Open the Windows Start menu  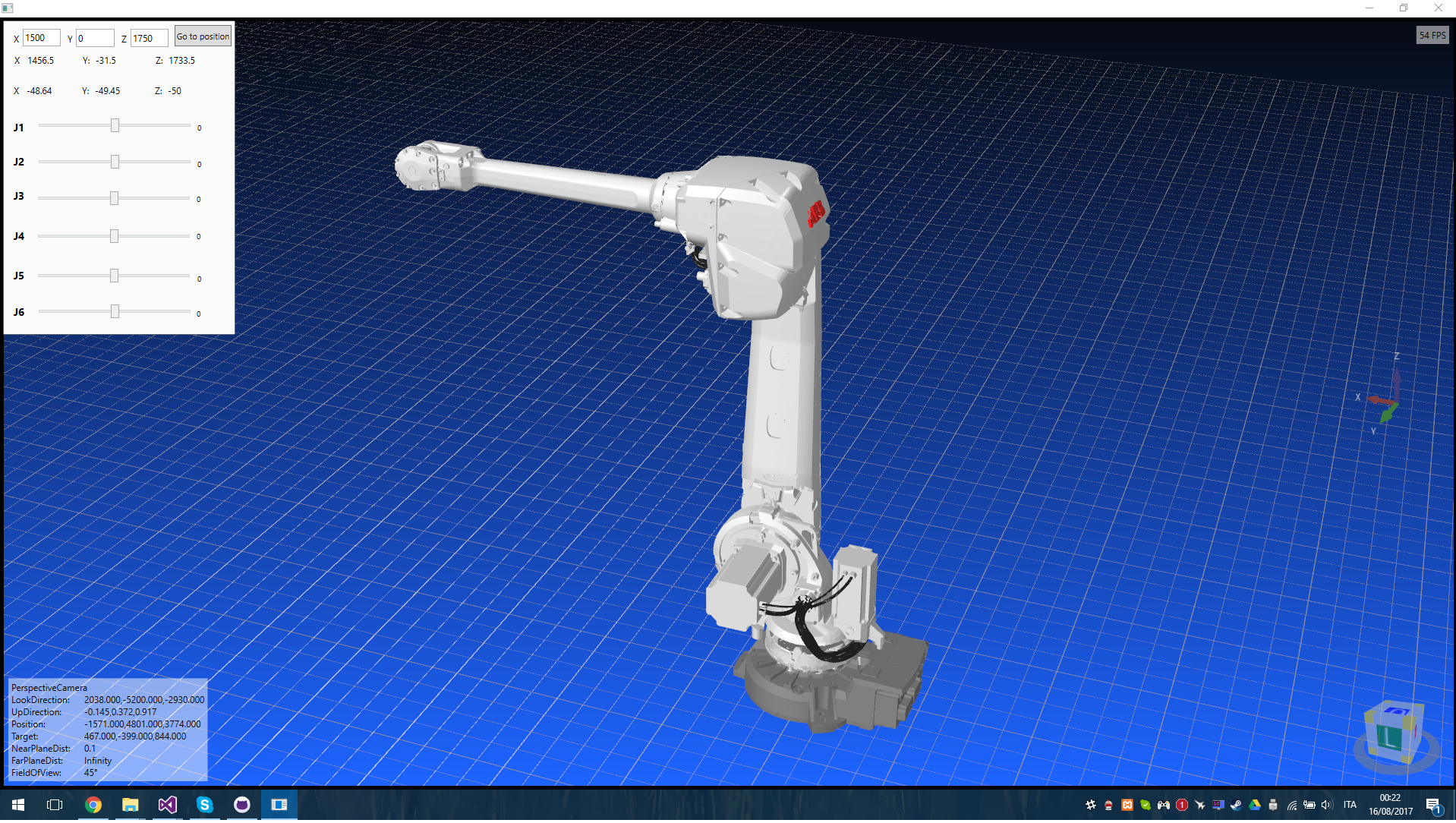tap(18, 805)
